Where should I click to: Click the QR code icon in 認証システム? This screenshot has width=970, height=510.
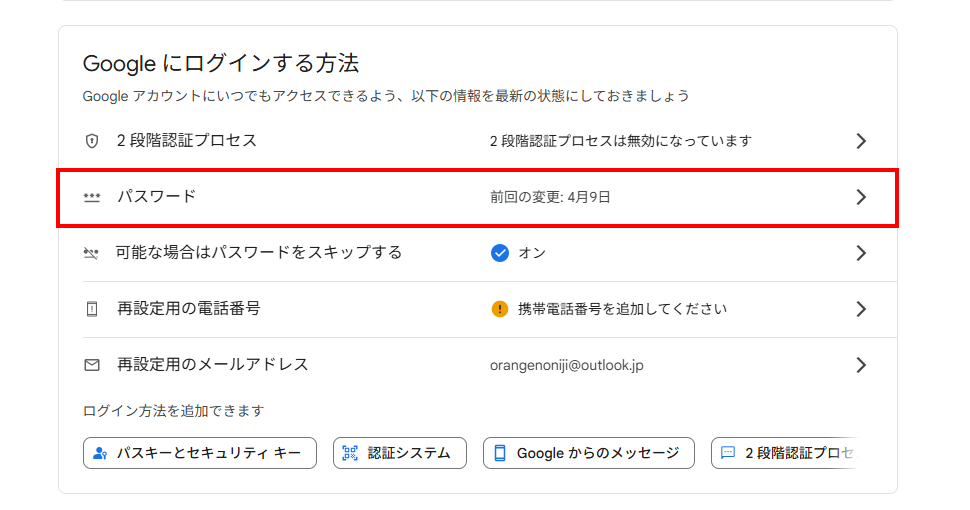pos(350,453)
